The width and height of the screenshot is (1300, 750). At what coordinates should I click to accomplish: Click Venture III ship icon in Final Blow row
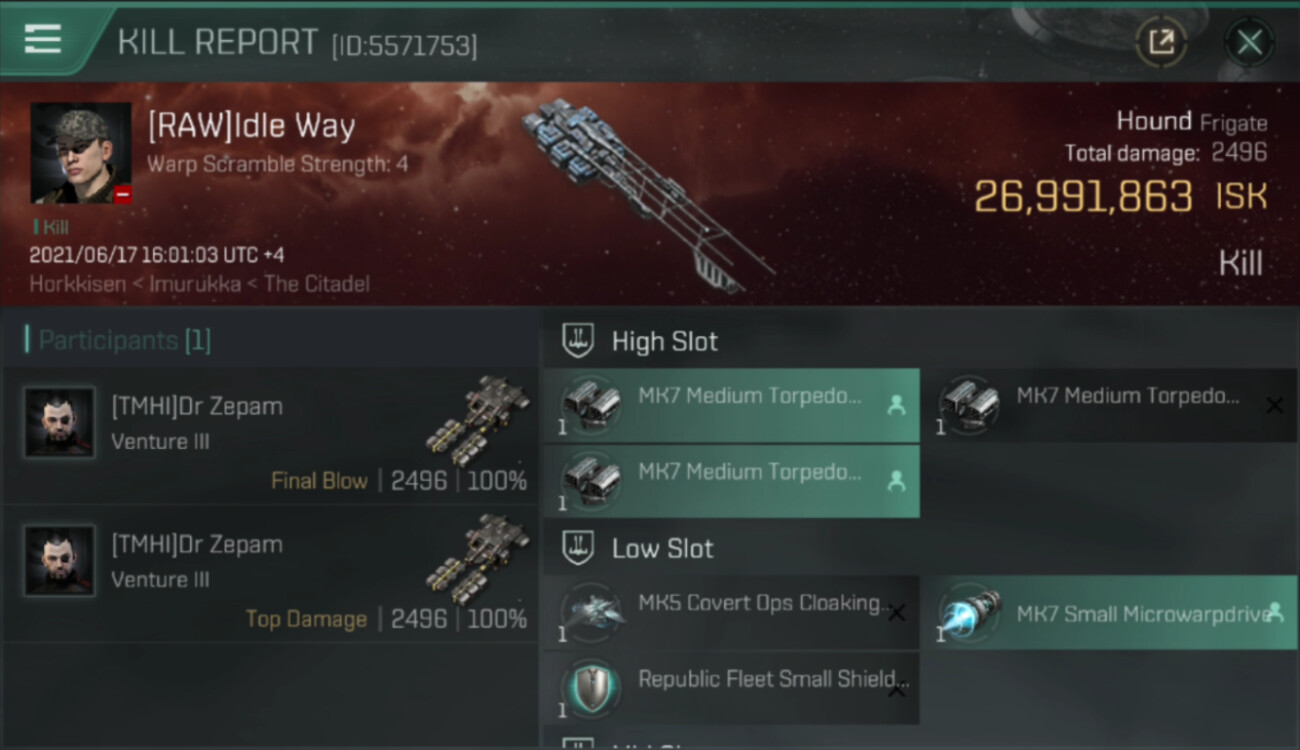click(x=477, y=421)
